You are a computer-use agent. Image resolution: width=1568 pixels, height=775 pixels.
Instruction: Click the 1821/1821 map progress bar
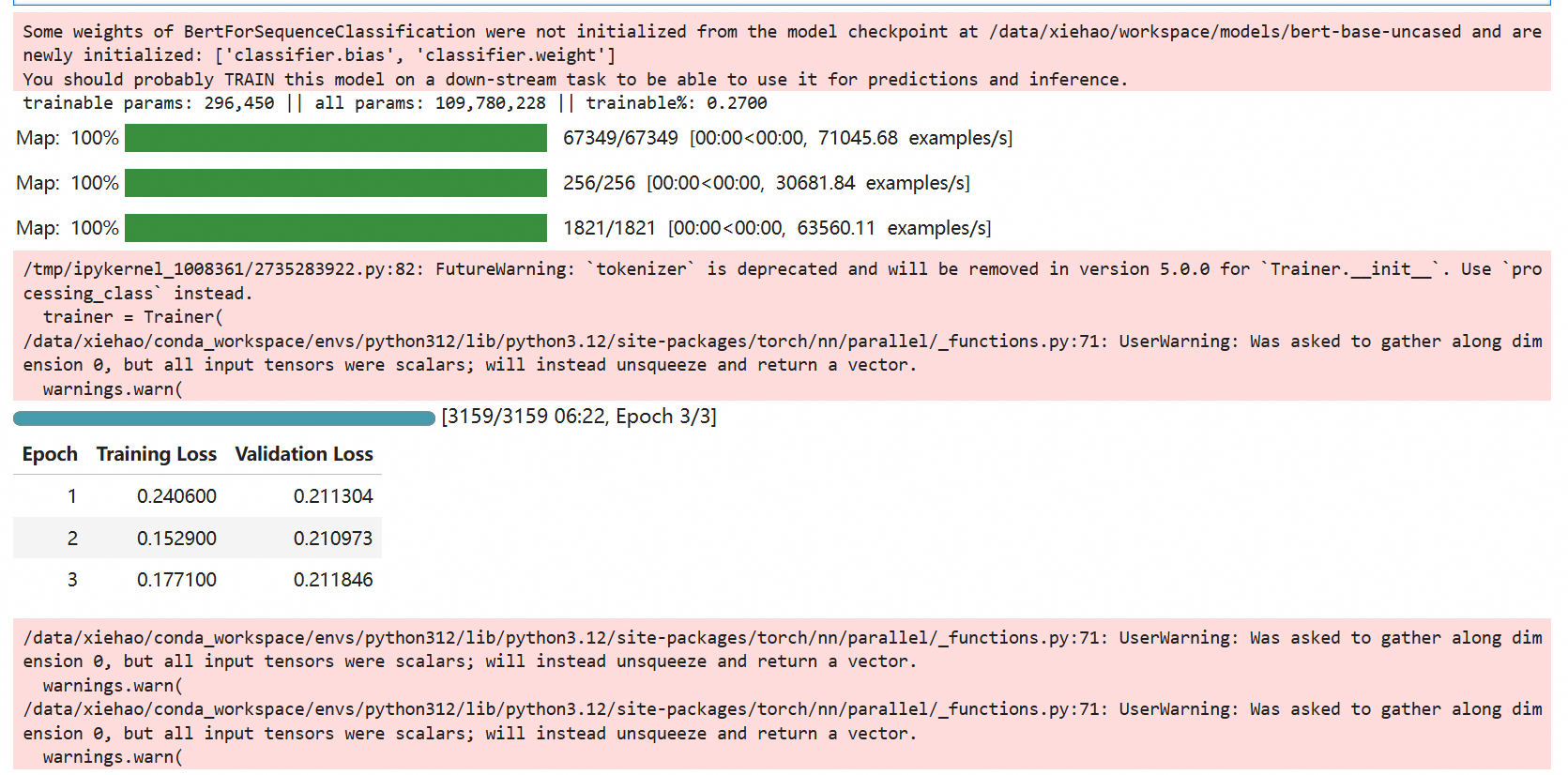point(336,228)
